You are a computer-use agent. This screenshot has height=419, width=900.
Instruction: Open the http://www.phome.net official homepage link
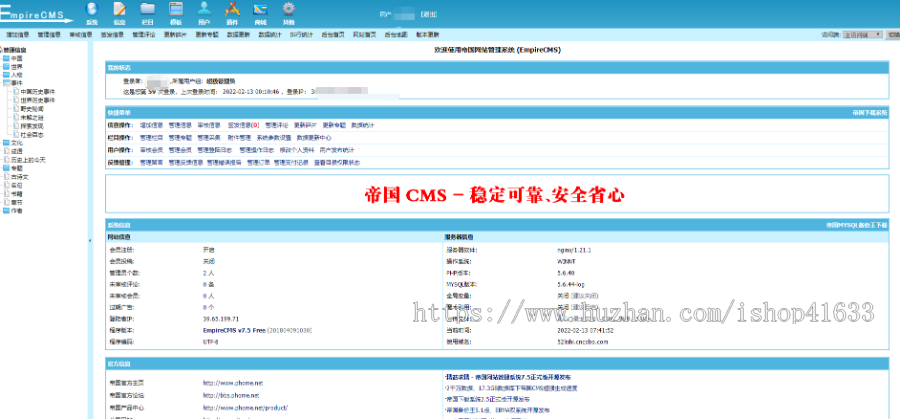point(232,383)
